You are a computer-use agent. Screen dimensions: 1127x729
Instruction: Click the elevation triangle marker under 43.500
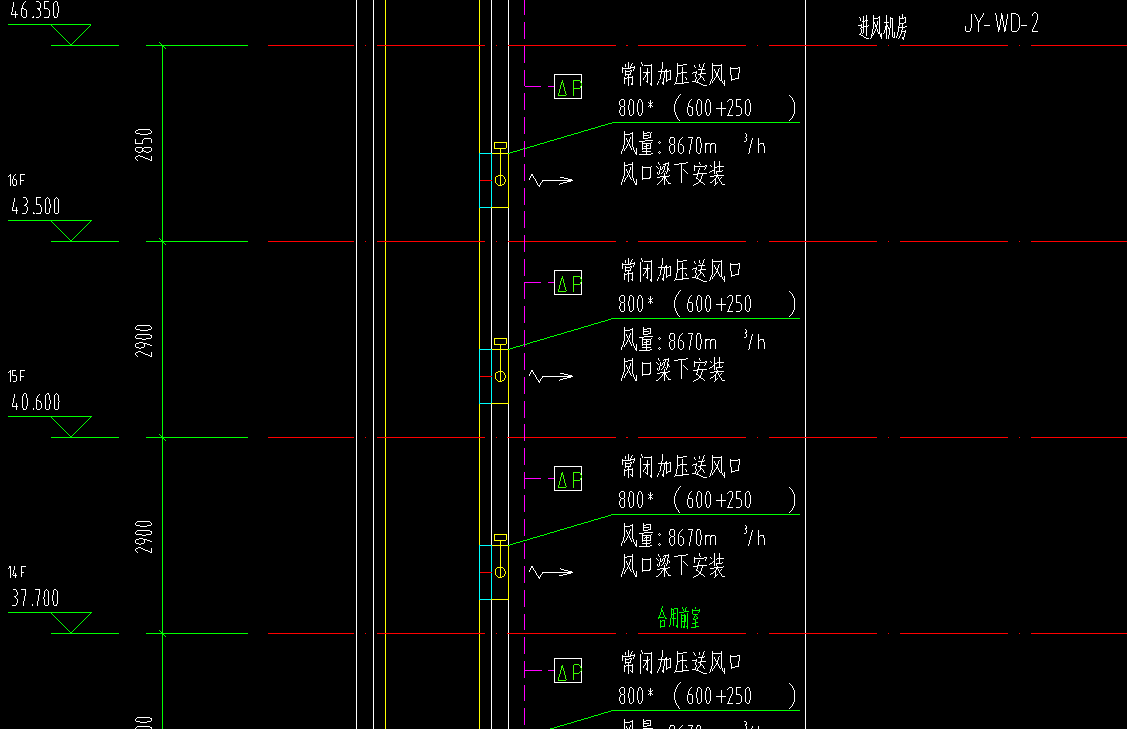click(x=70, y=231)
